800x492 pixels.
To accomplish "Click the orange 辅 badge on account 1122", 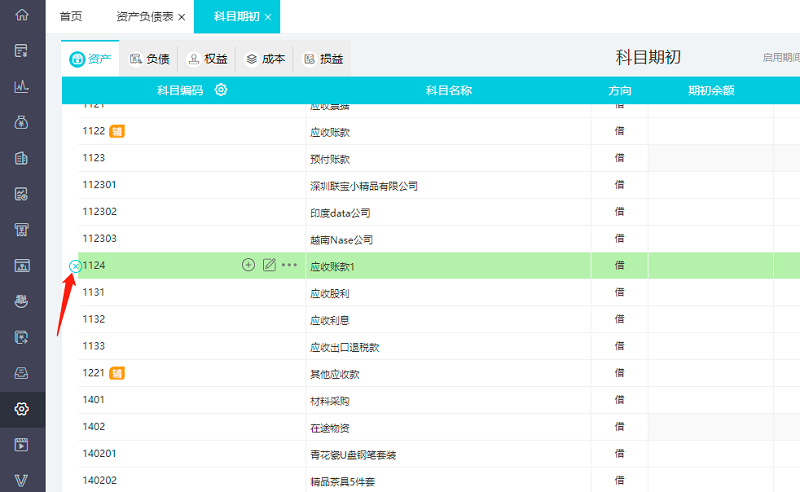I will tap(117, 131).
